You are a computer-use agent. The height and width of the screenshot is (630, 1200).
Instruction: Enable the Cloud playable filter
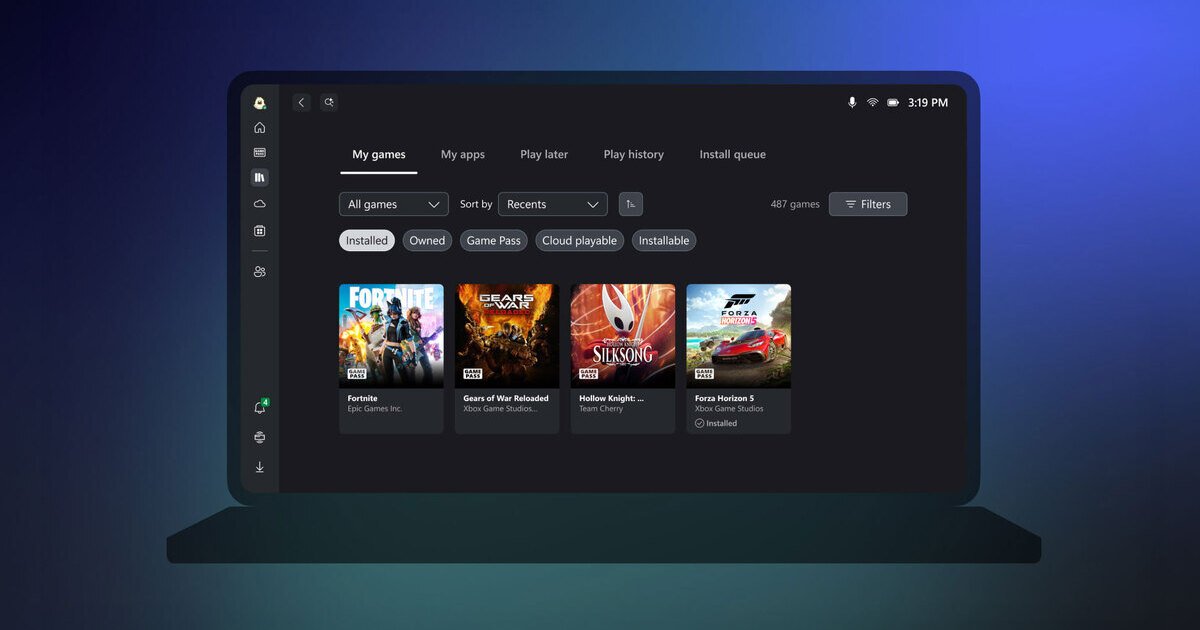(580, 240)
